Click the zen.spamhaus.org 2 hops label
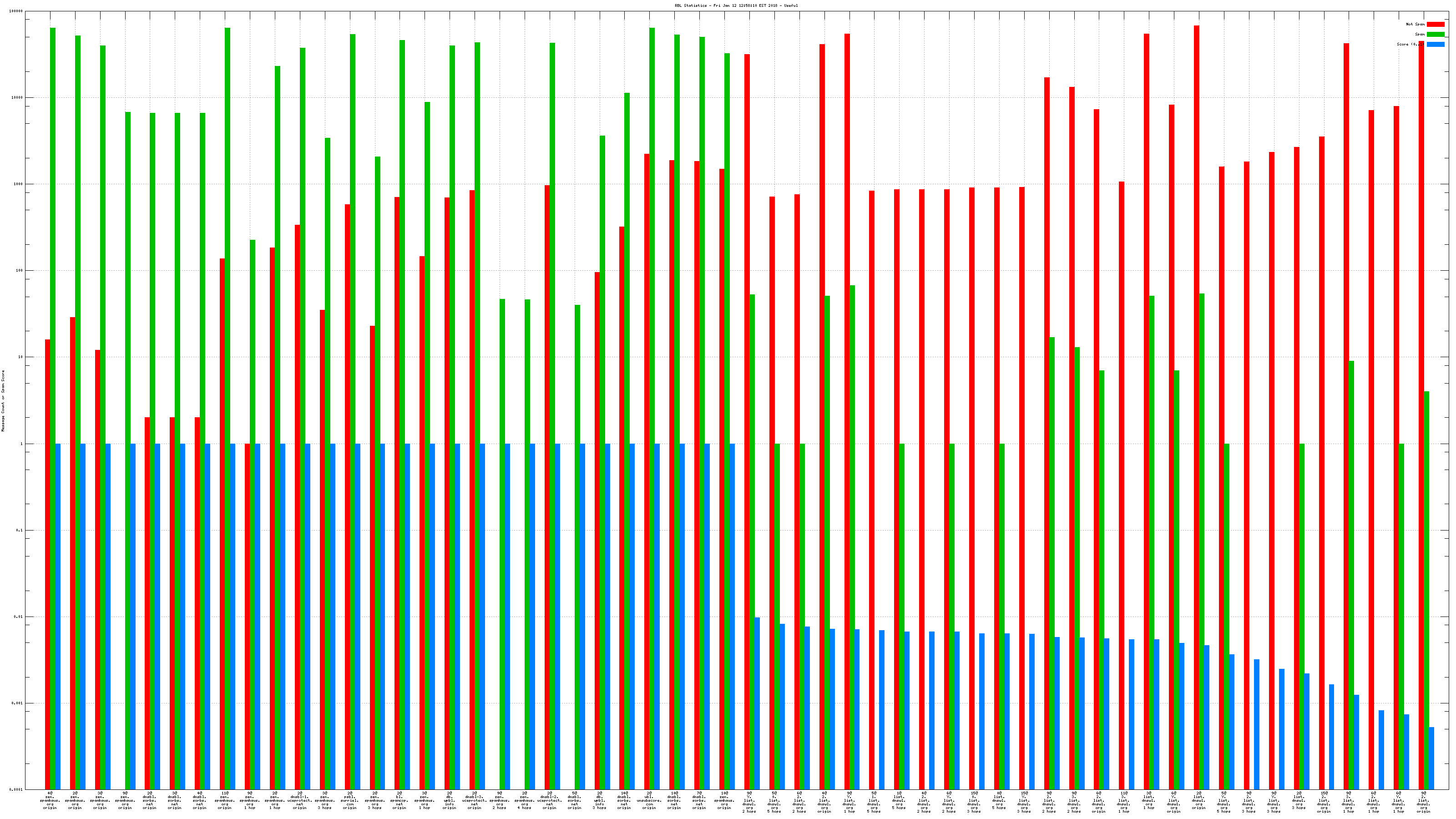The width and height of the screenshot is (1456, 819). click(x=500, y=800)
